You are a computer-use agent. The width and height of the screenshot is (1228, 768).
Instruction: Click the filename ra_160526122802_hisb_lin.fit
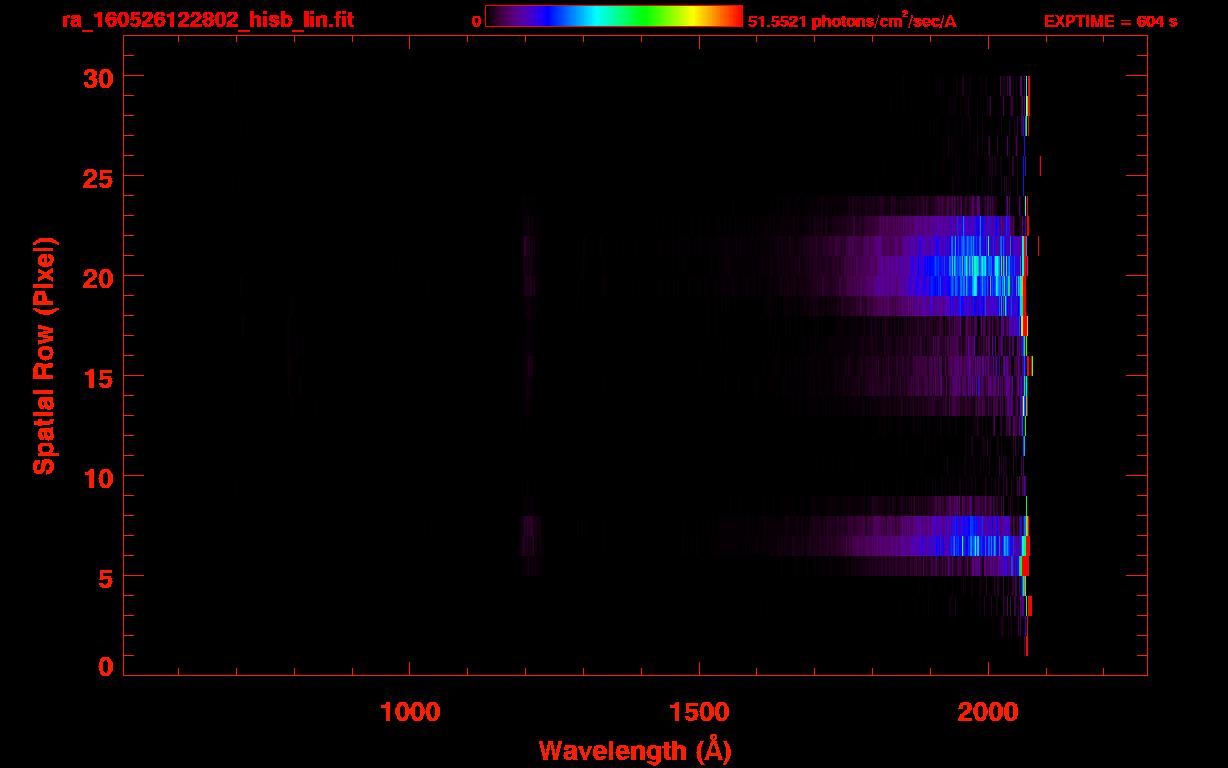[207, 19]
